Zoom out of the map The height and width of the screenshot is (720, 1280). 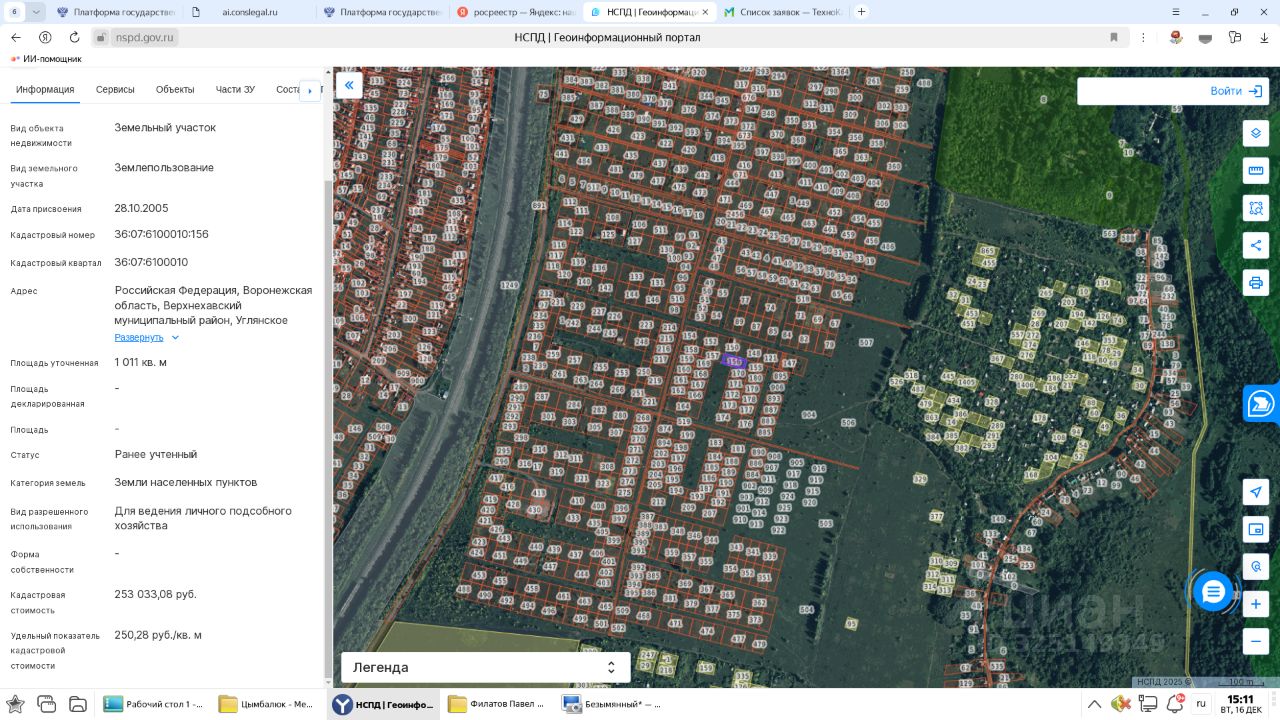coord(1256,641)
